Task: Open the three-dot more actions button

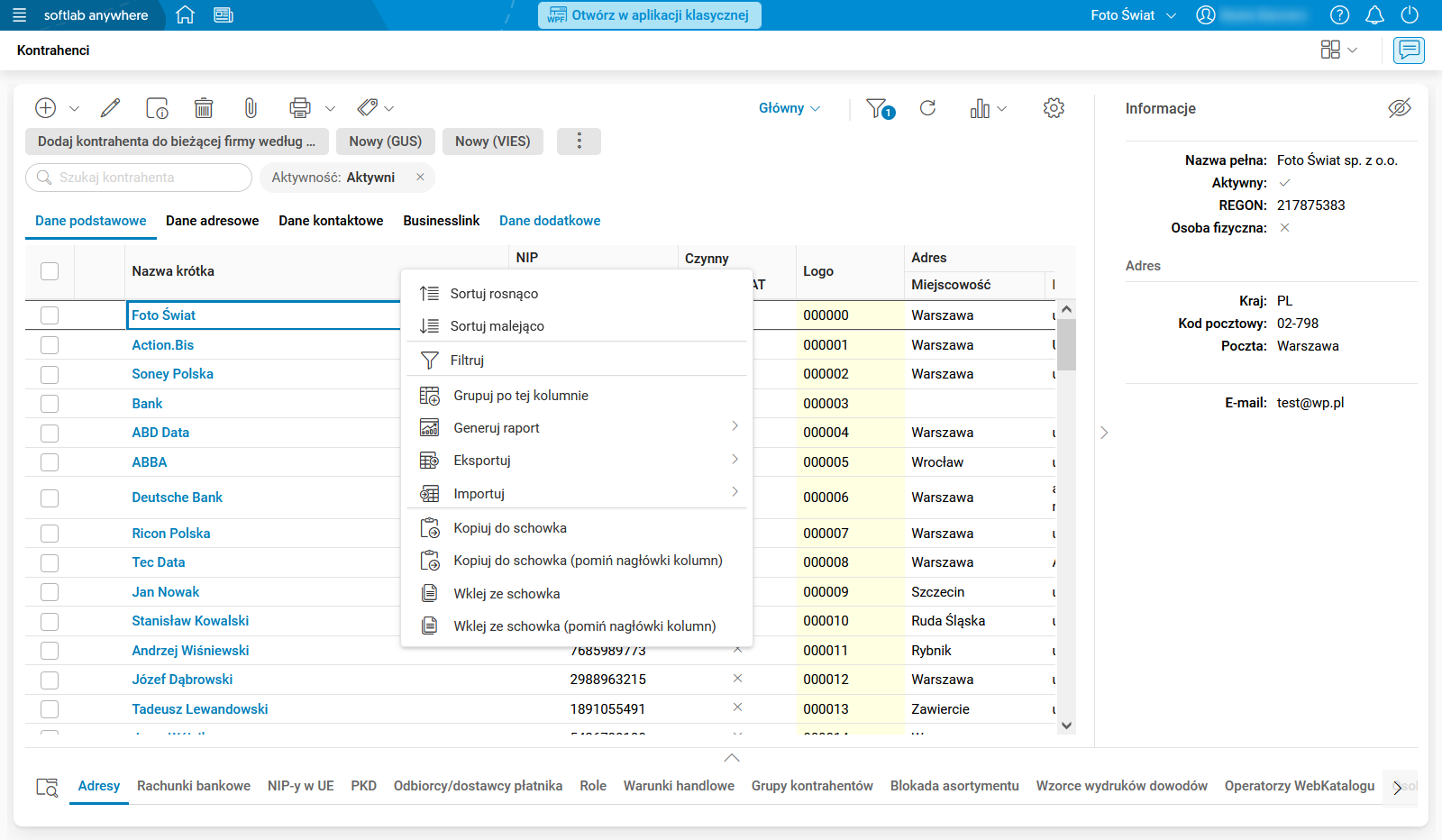Action: [579, 142]
